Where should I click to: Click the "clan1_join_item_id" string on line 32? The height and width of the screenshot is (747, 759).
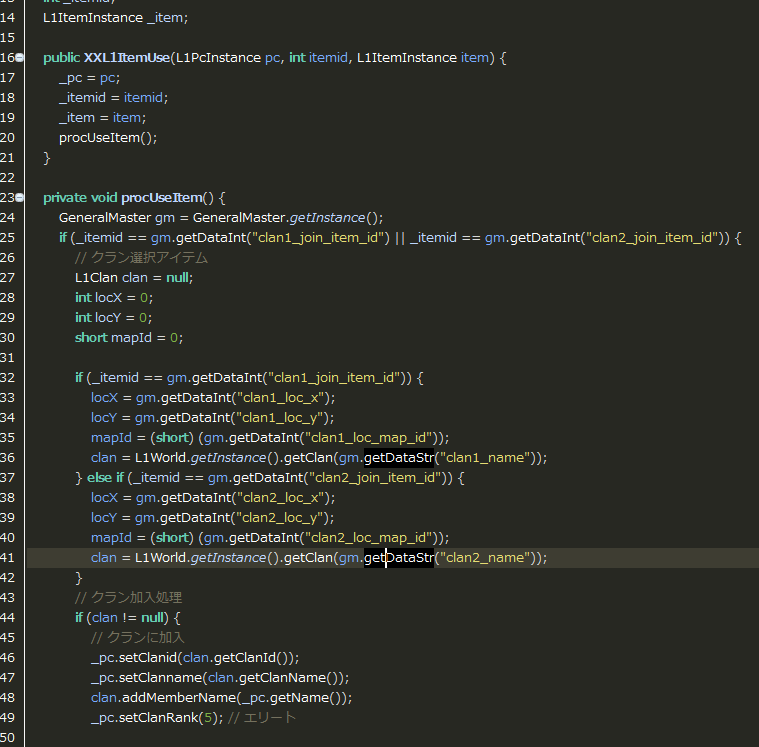point(334,378)
